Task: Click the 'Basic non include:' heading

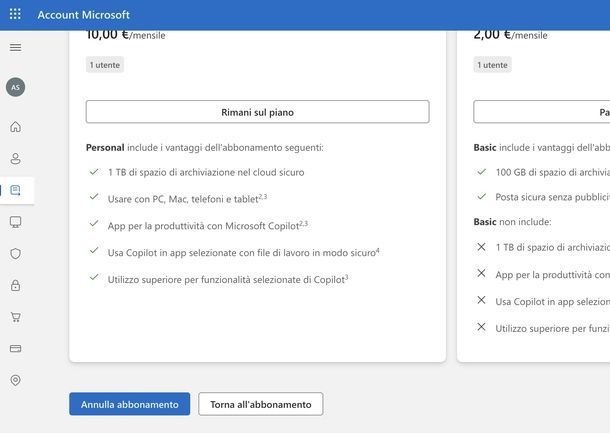Action: 512,222
